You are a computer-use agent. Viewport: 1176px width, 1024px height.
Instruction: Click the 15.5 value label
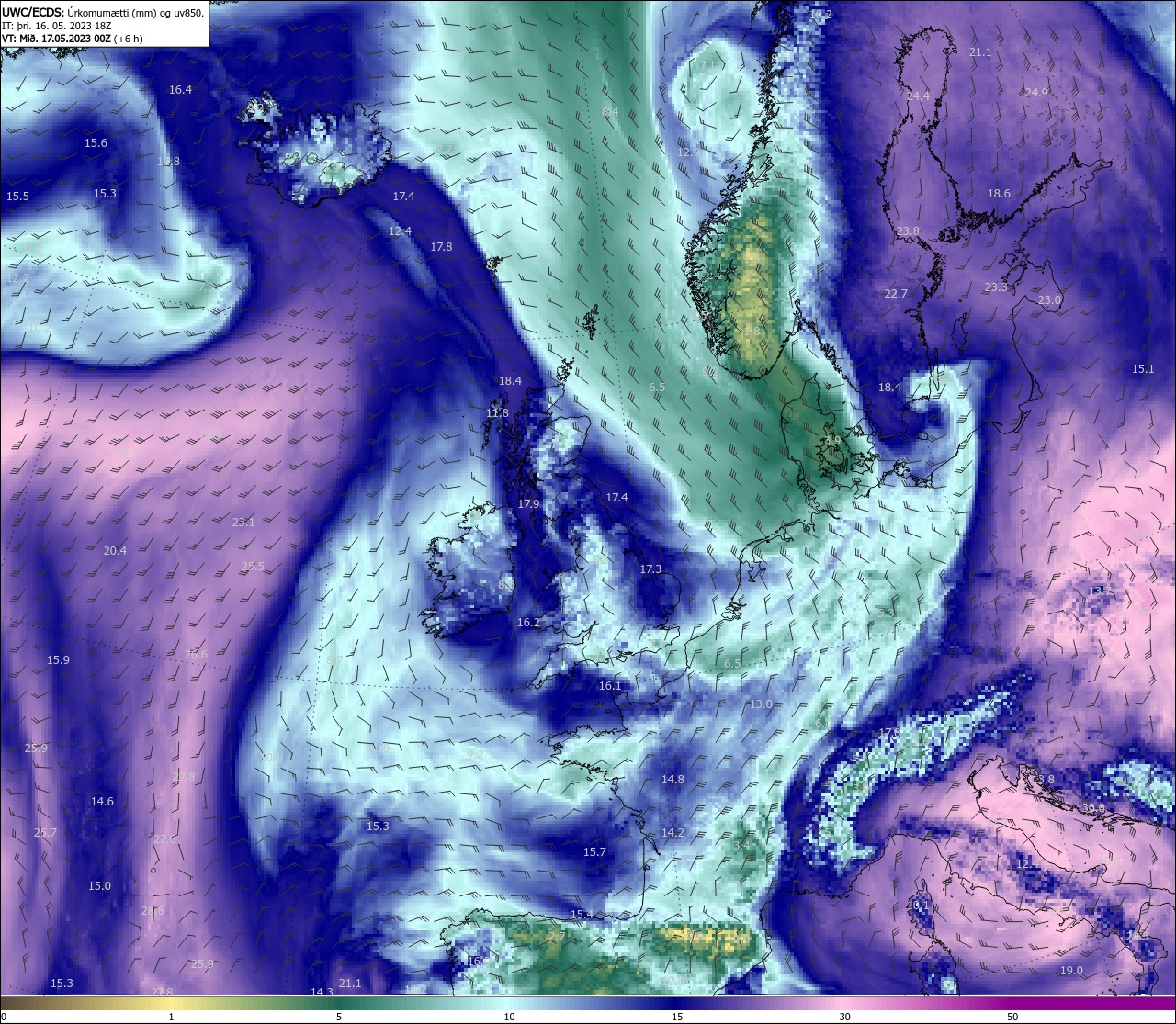click(17, 197)
